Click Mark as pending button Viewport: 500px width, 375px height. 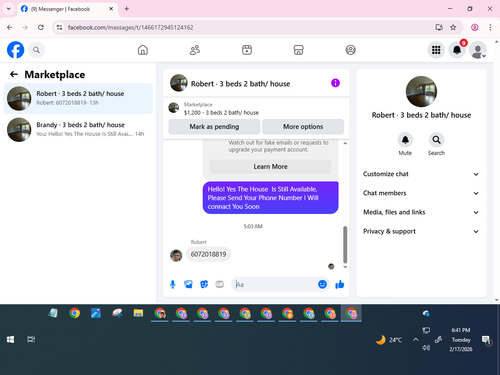pos(214,127)
